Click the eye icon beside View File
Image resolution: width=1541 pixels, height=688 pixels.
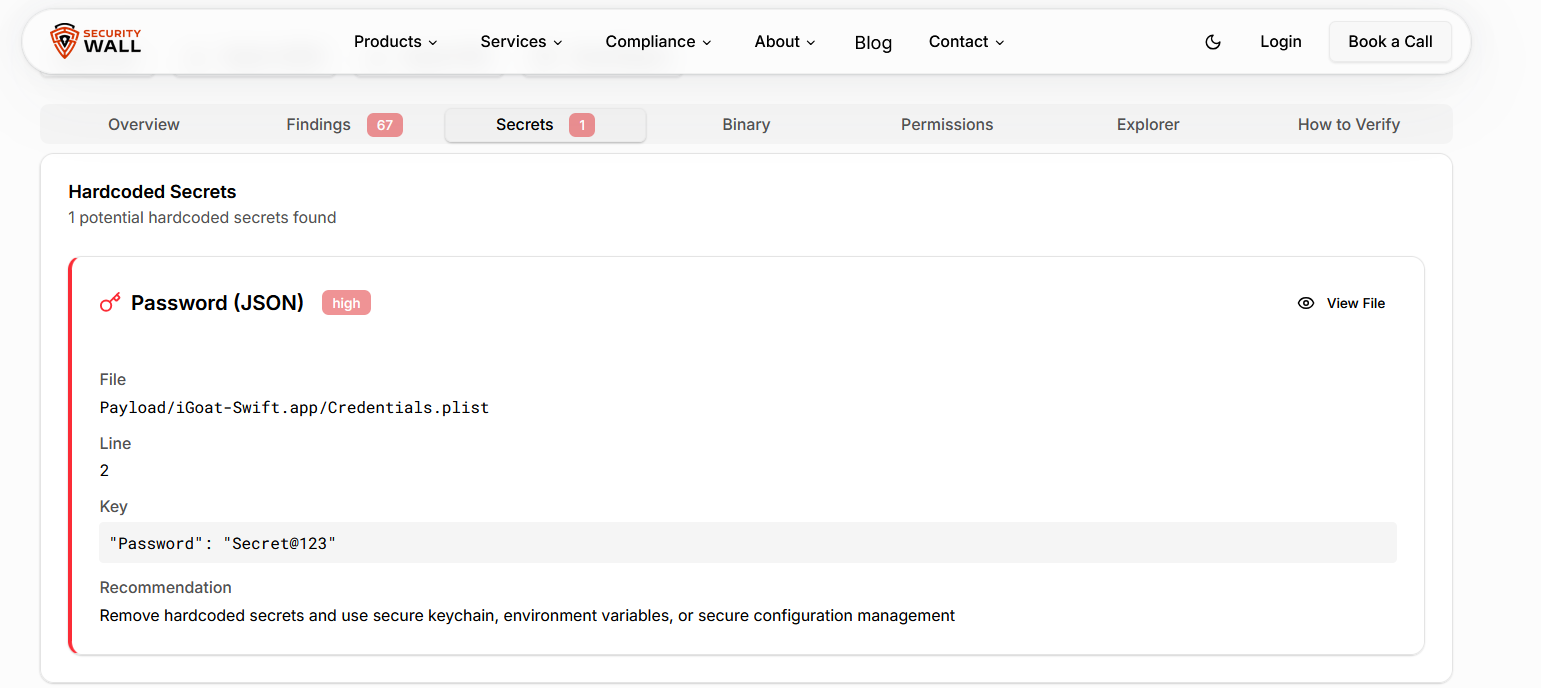click(x=1305, y=303)
